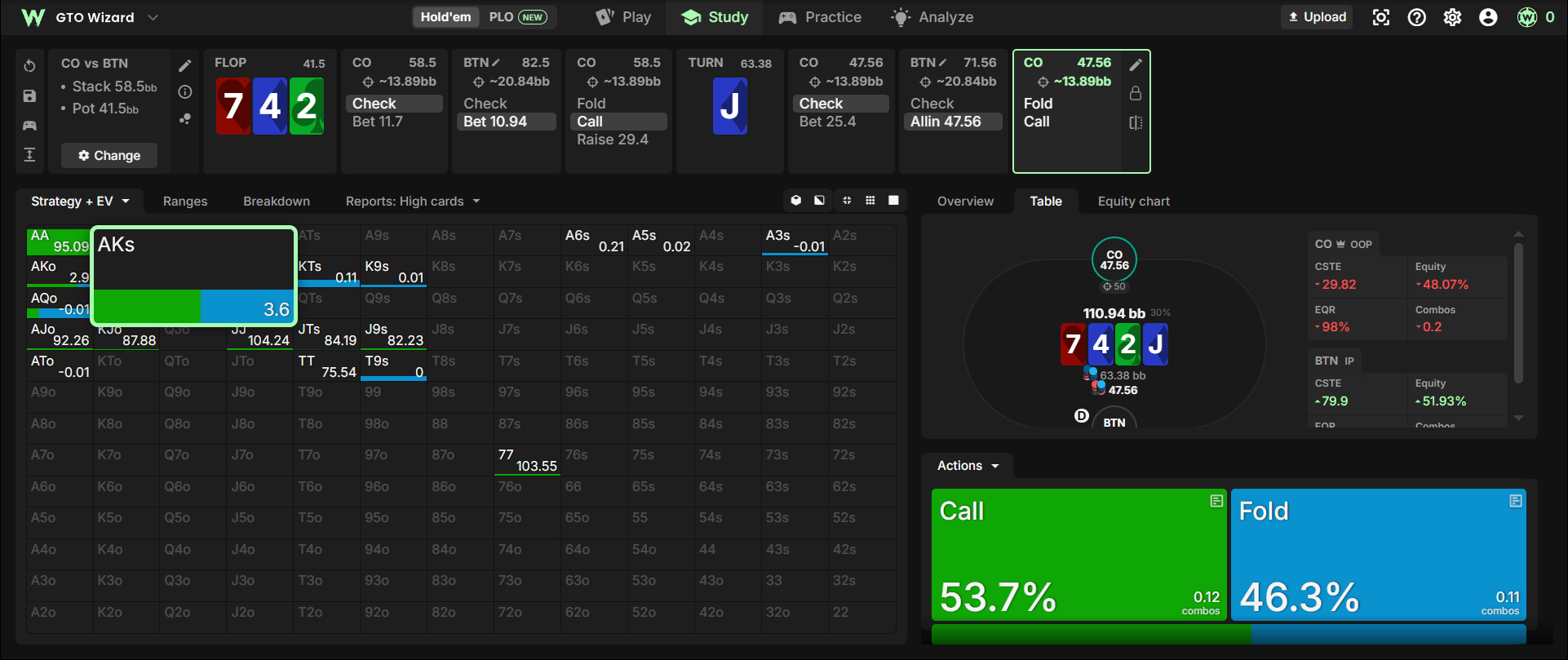Switch game type to Hold'em
This screenshot has width=1568, height=660.
point(445,17)
